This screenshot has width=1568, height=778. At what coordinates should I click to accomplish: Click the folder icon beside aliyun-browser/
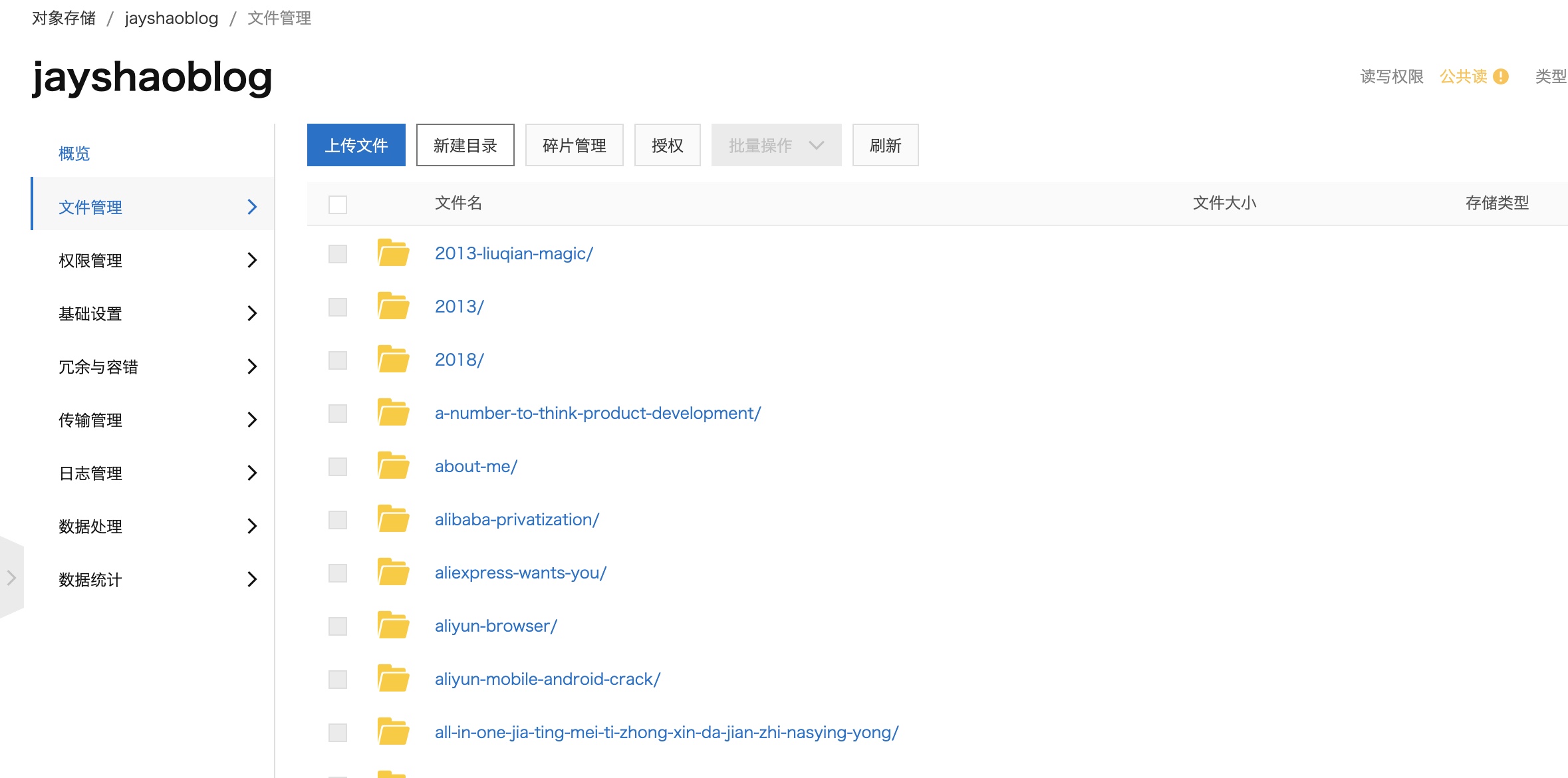pos(393,626)
